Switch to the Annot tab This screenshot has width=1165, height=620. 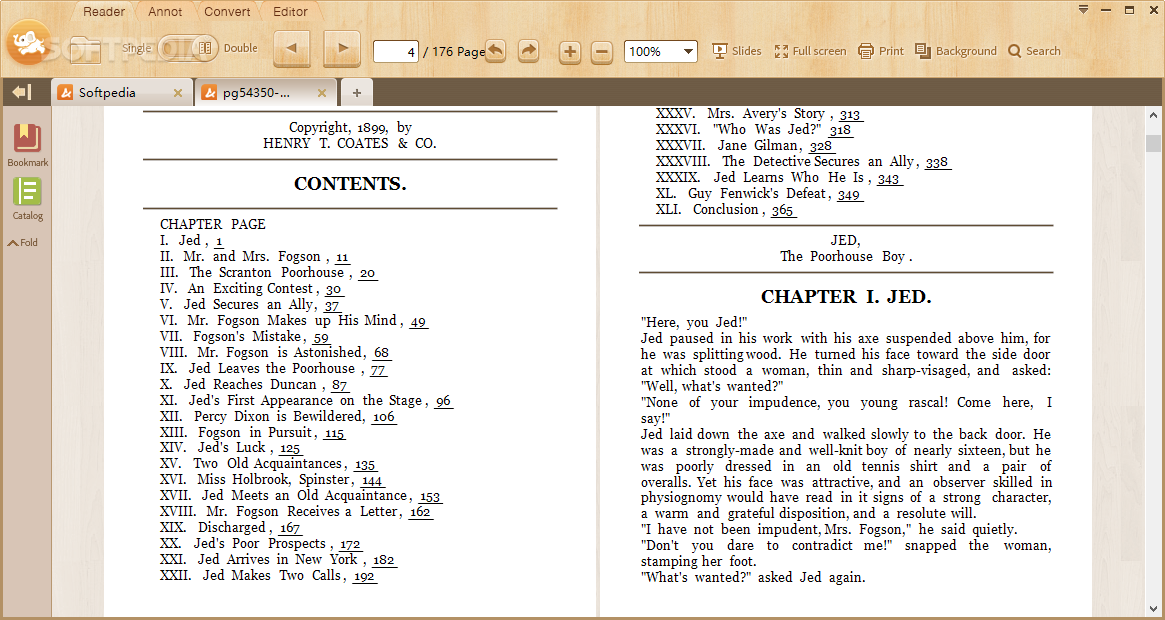165,12
